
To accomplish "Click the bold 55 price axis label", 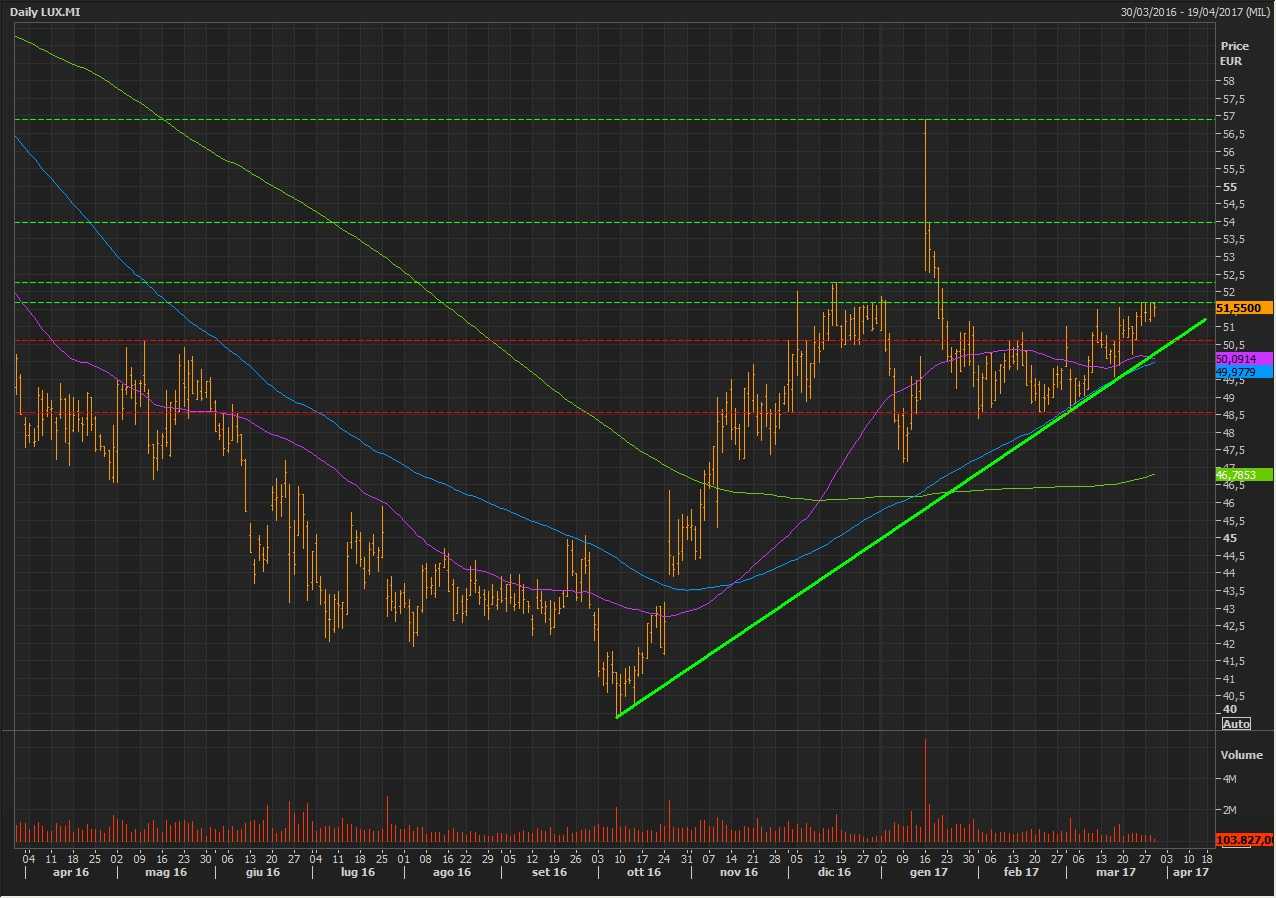I will pyautogui.click(x=1229, y=187).
